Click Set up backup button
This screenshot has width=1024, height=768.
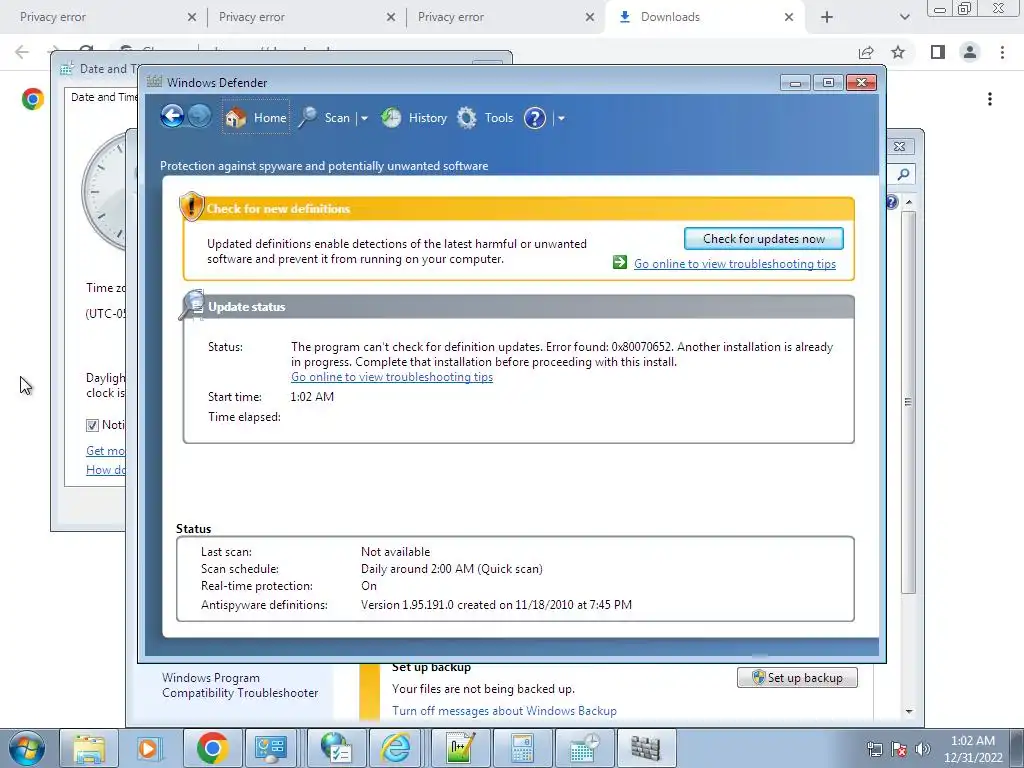pyautogui.click(x=797, y=678)
